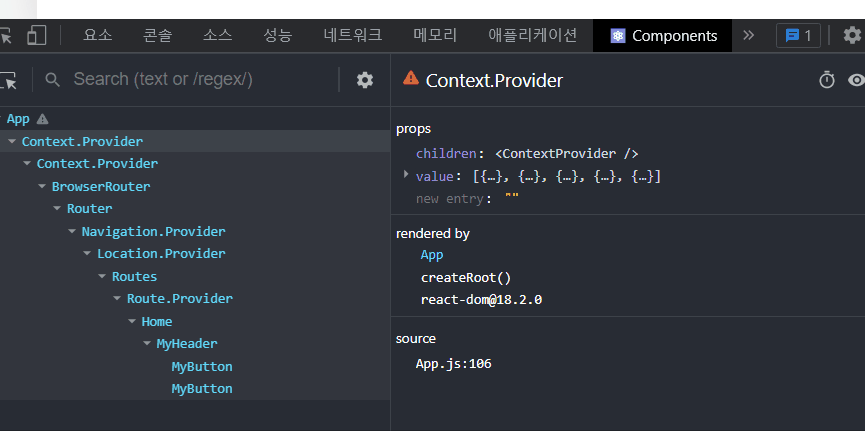Click the App link under rendered by

[432, 255]
